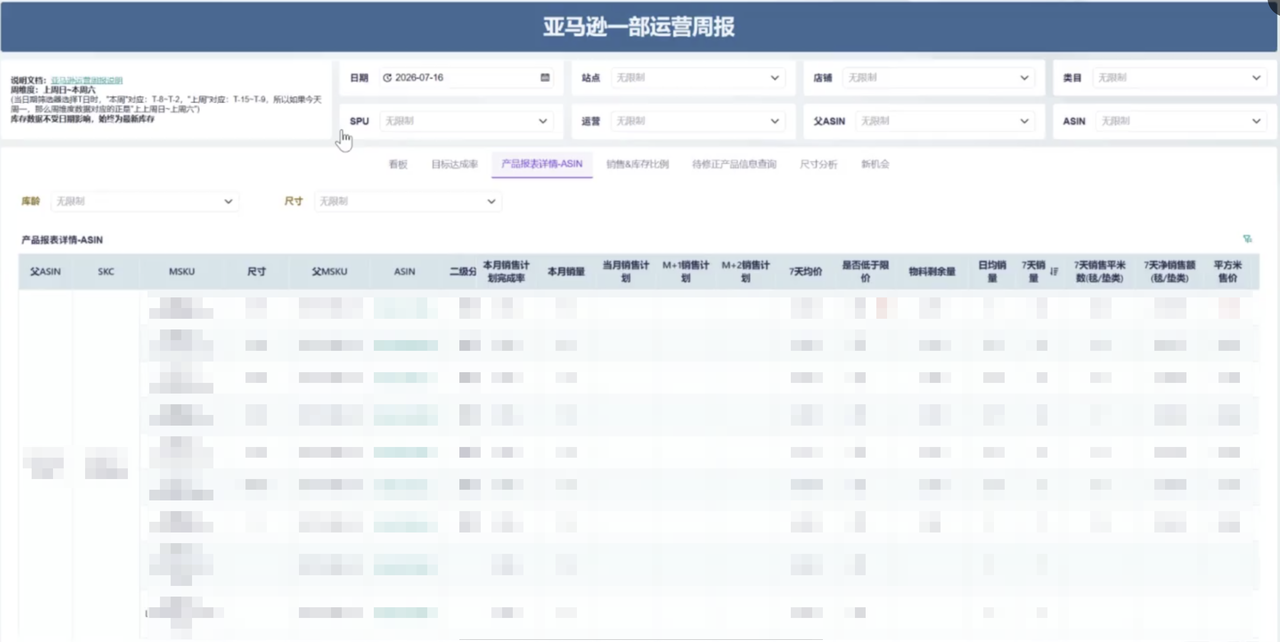Viewport: 1280px width, 642px height.
Task: Click the 当月销售计划 column header
Action: 625,272
